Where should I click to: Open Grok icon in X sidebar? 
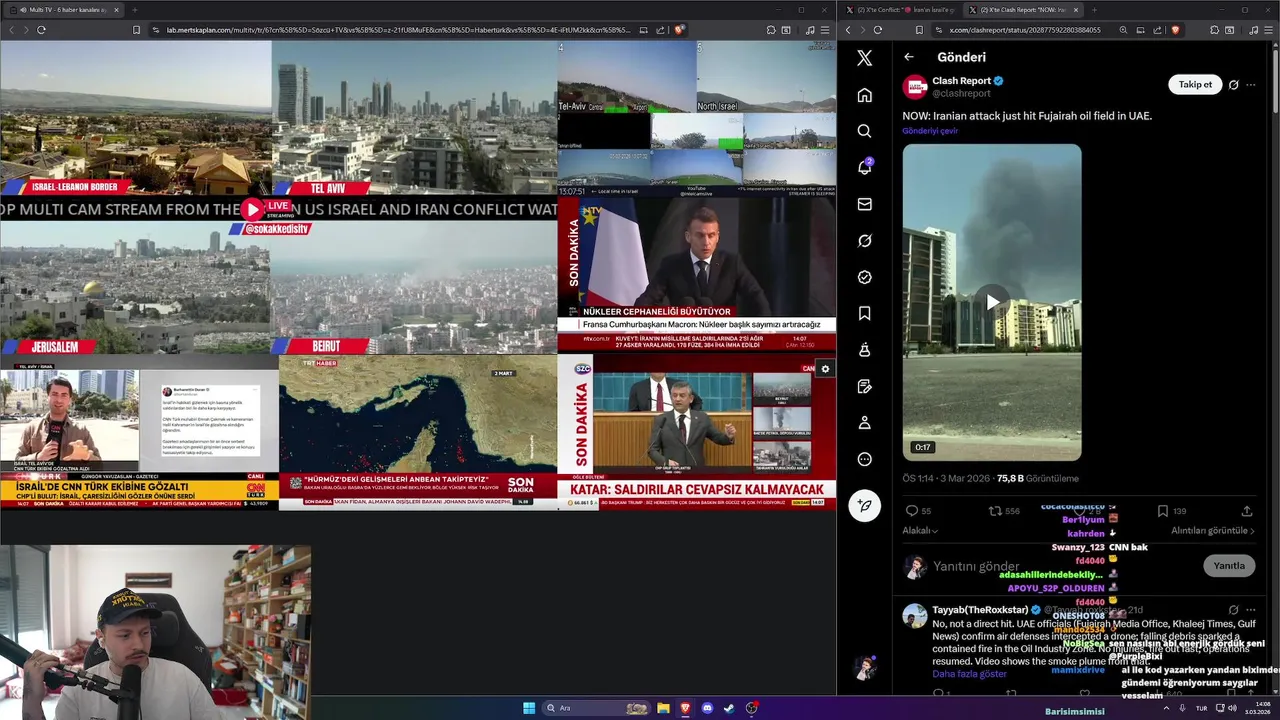tap(864, 240)
